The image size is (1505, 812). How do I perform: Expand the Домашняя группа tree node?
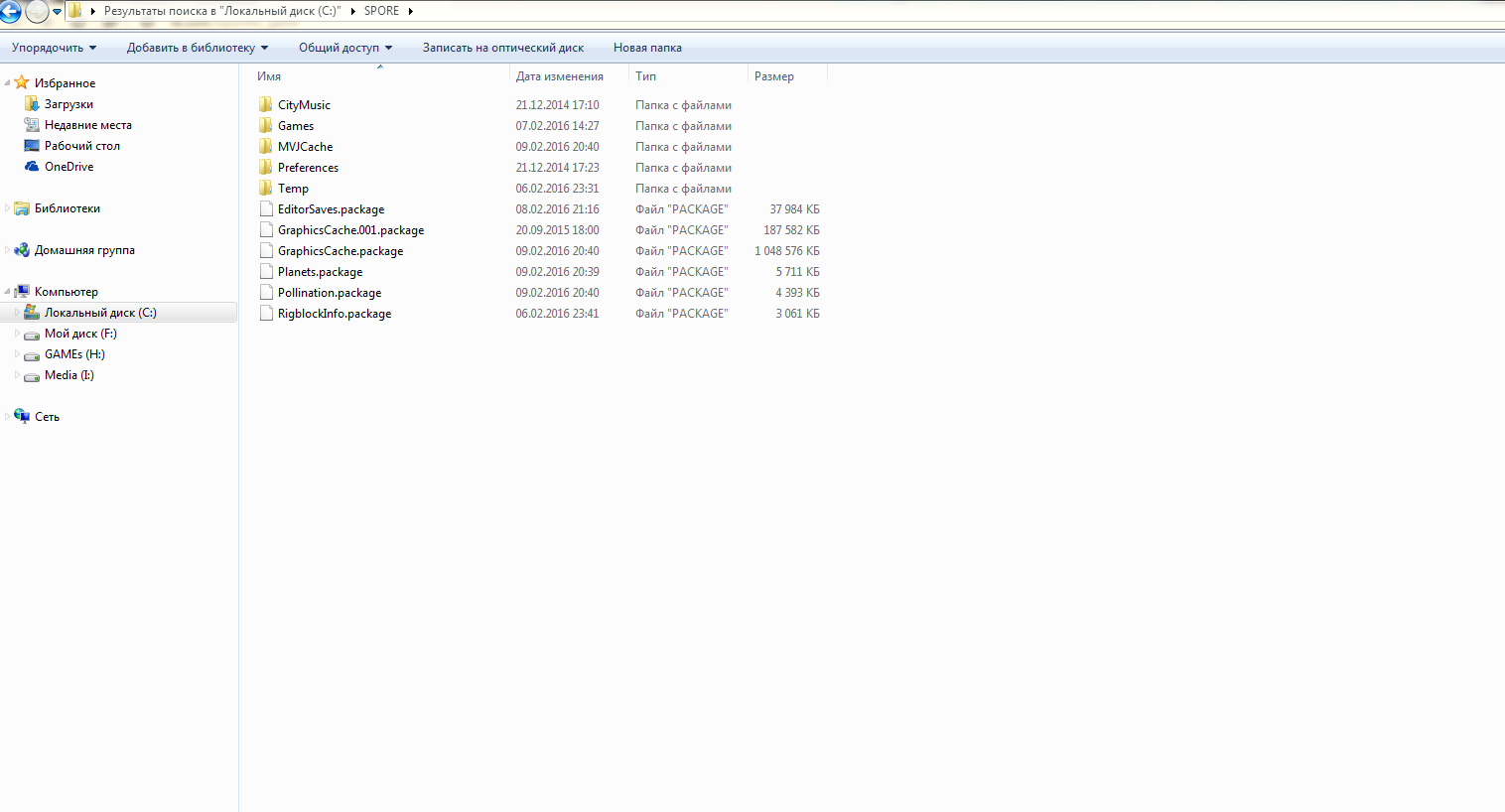8,250
